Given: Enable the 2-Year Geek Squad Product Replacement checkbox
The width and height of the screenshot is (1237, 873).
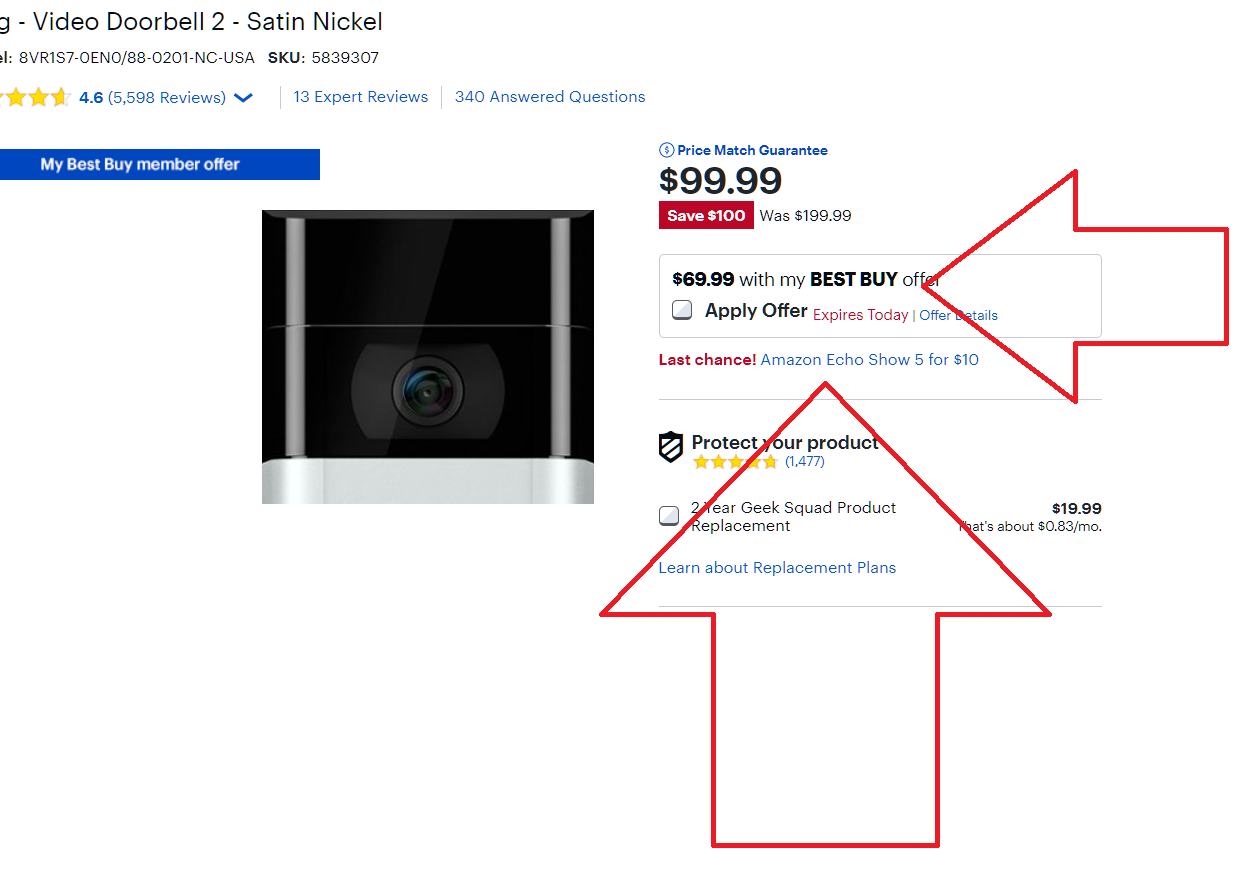Looking at the screenshot, I should (669, 516).
